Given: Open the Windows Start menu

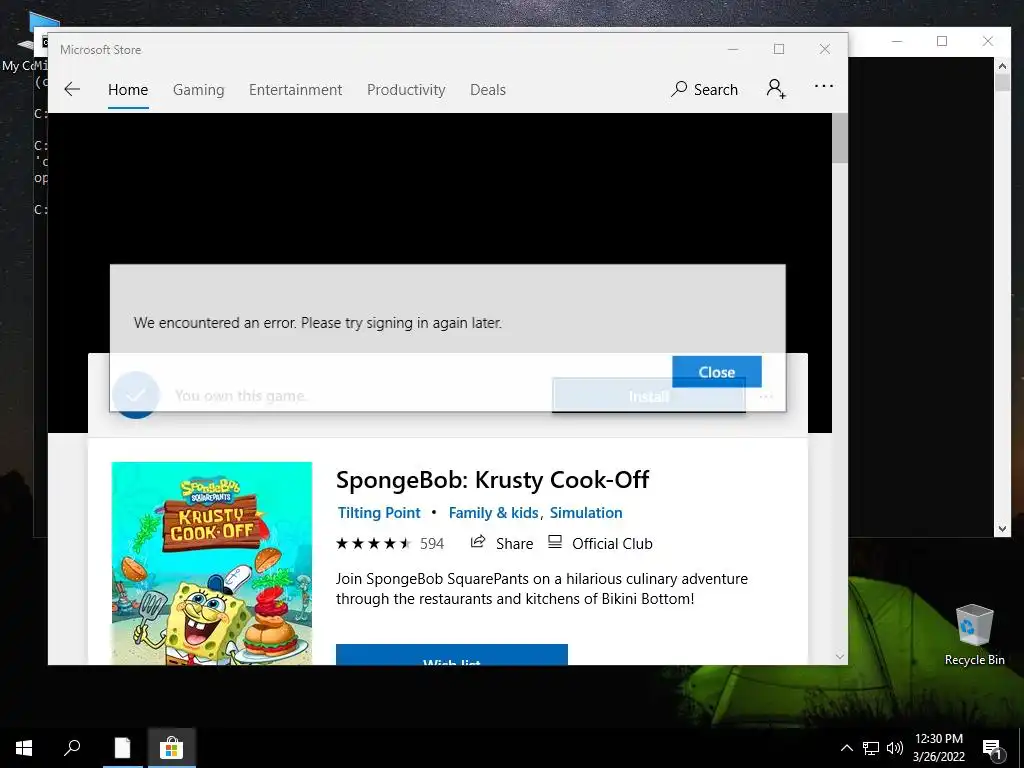Looking at the screenshot, I should 24,748.
